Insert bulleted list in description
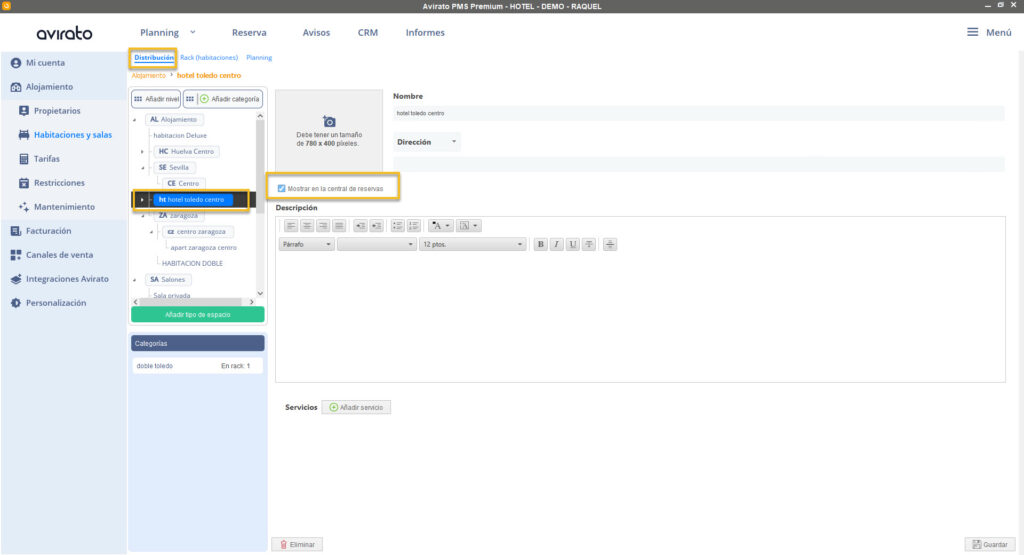 (x=397, y=226)
